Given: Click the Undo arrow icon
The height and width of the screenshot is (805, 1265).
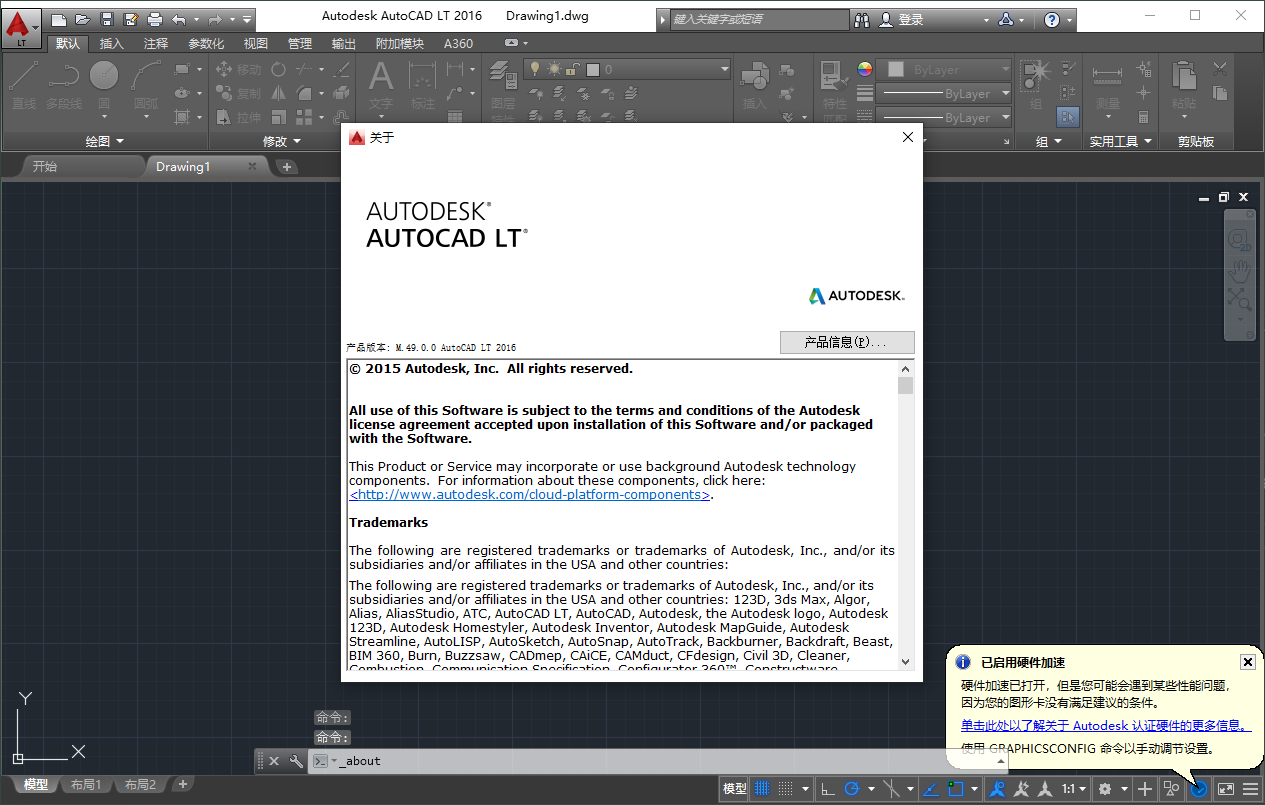Looking at the screenshot, I should pyautogui.click(x=179, y=19).
